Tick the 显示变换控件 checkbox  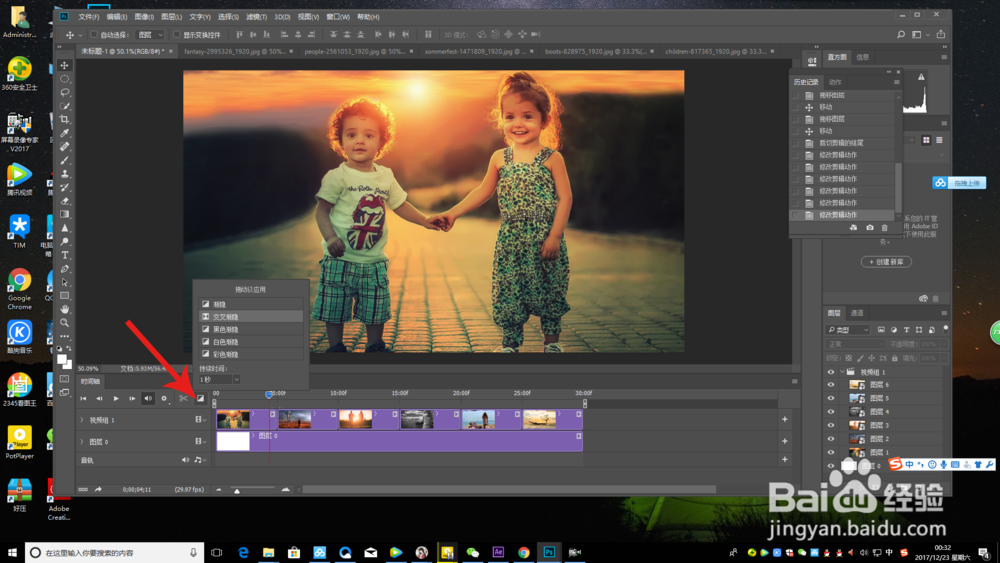click(x=176, y=35)
